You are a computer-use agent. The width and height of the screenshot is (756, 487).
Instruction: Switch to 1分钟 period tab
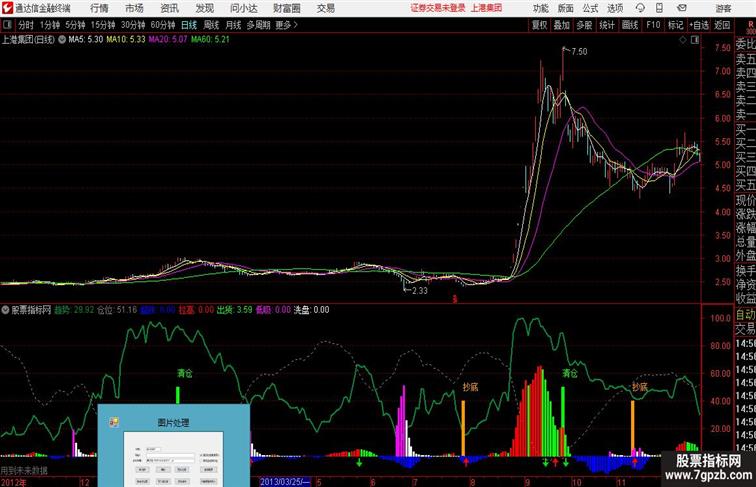(50, 25)
